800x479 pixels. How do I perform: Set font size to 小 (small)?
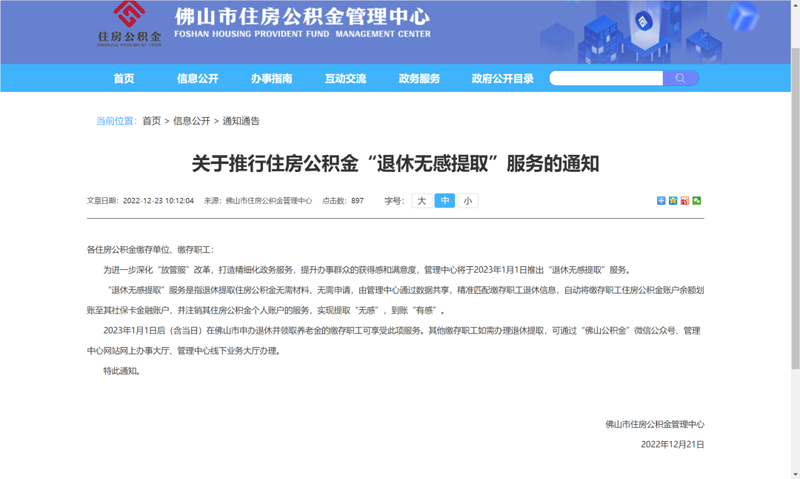click(467, 201)
